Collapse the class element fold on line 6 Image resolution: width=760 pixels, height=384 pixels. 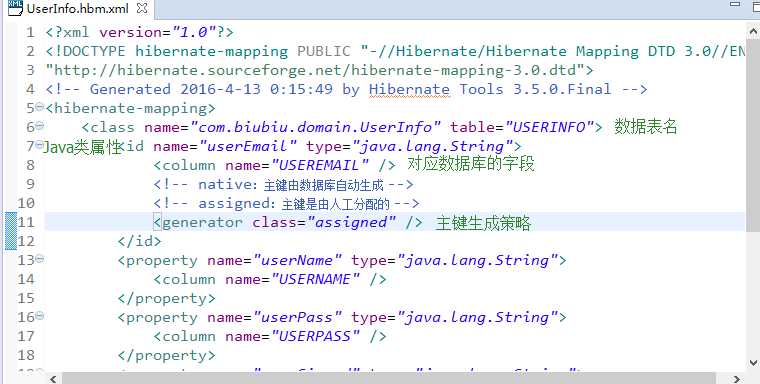tap(40, 126)
